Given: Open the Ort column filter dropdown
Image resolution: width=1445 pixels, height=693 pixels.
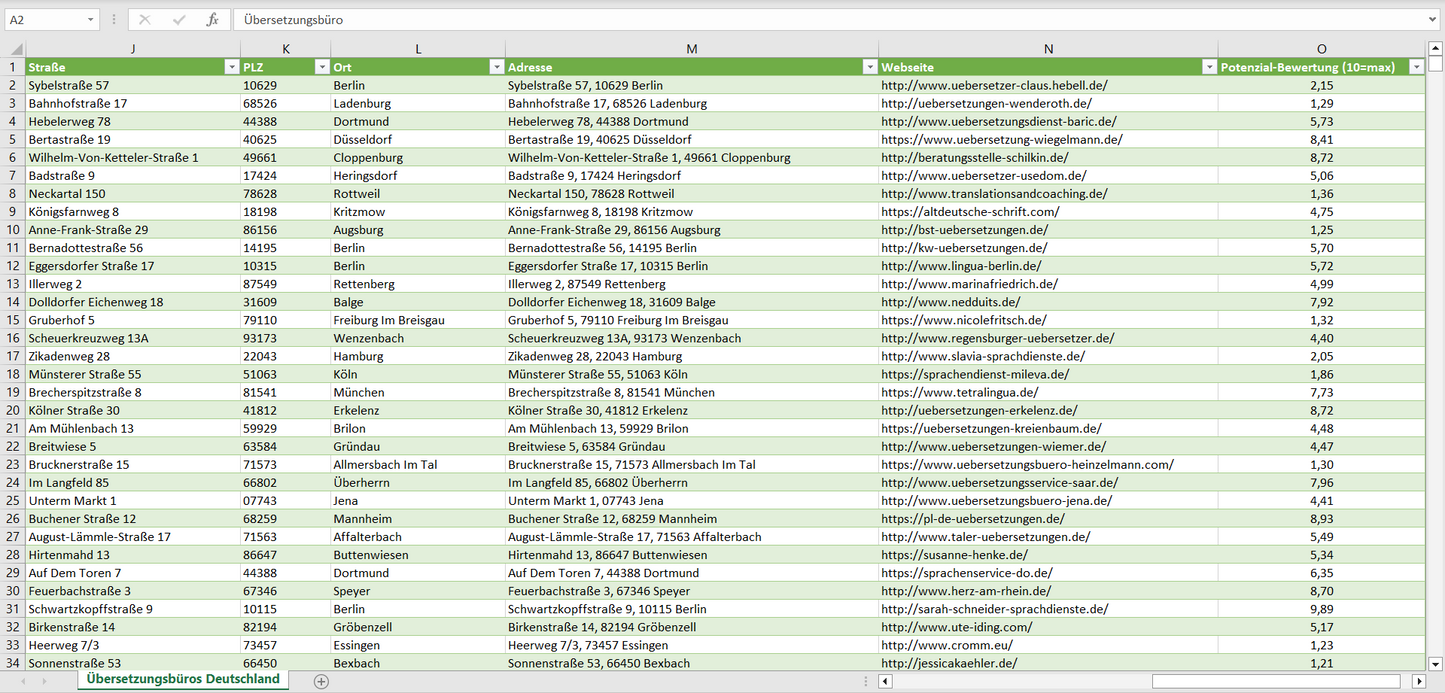Looking at the screenshot, I should [496, 67].
